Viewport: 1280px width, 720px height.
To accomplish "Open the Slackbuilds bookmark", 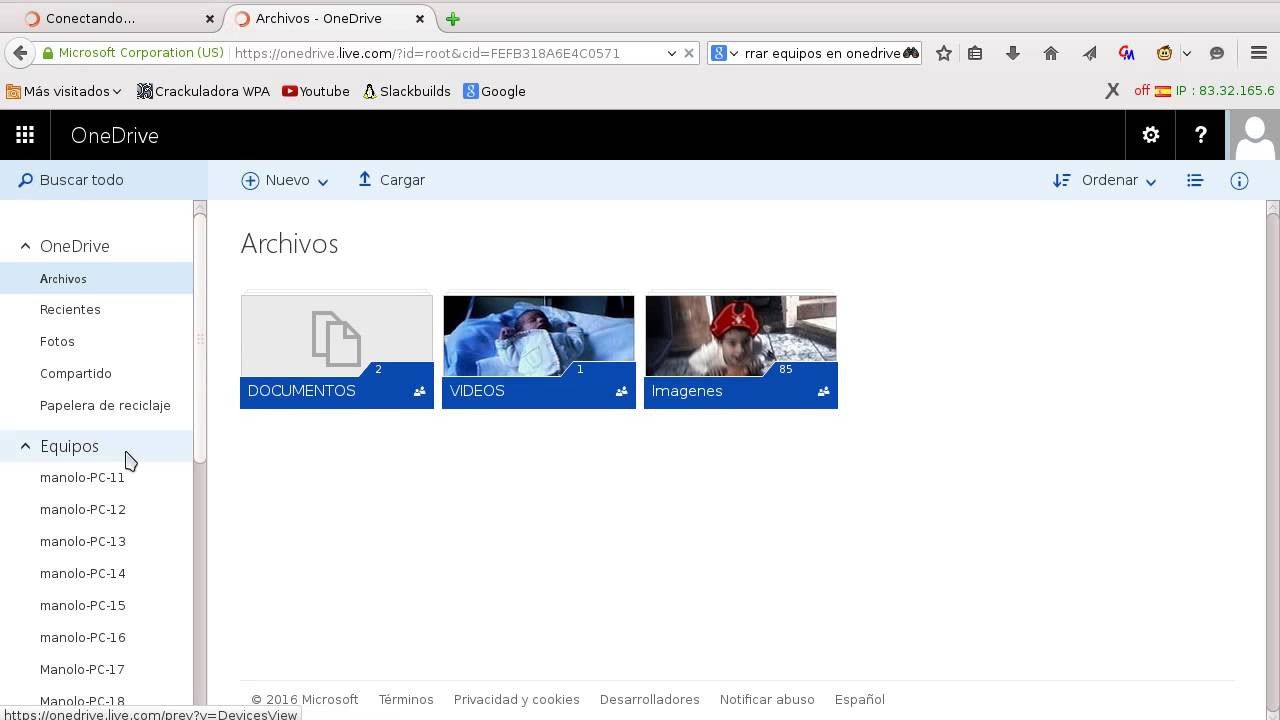I will [x=406, y=91].
